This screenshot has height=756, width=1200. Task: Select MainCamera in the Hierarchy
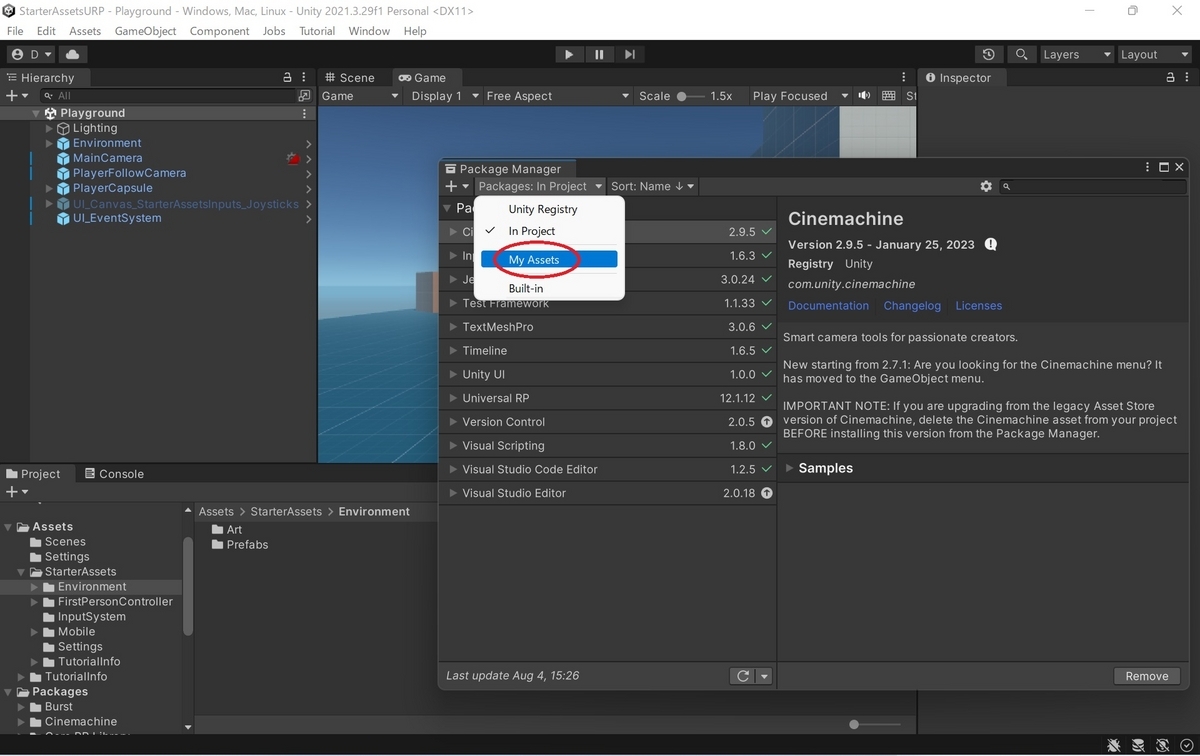point(108,158)
